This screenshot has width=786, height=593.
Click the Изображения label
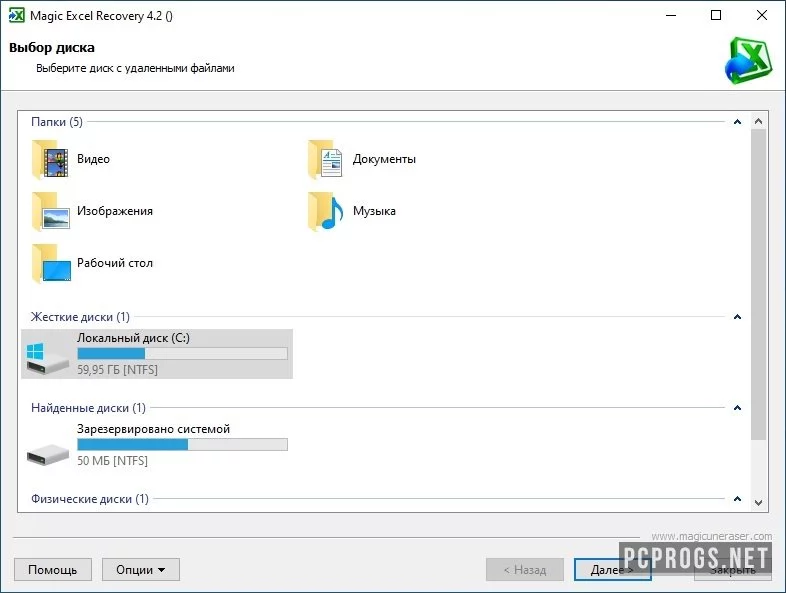click(x=115, y=211)
